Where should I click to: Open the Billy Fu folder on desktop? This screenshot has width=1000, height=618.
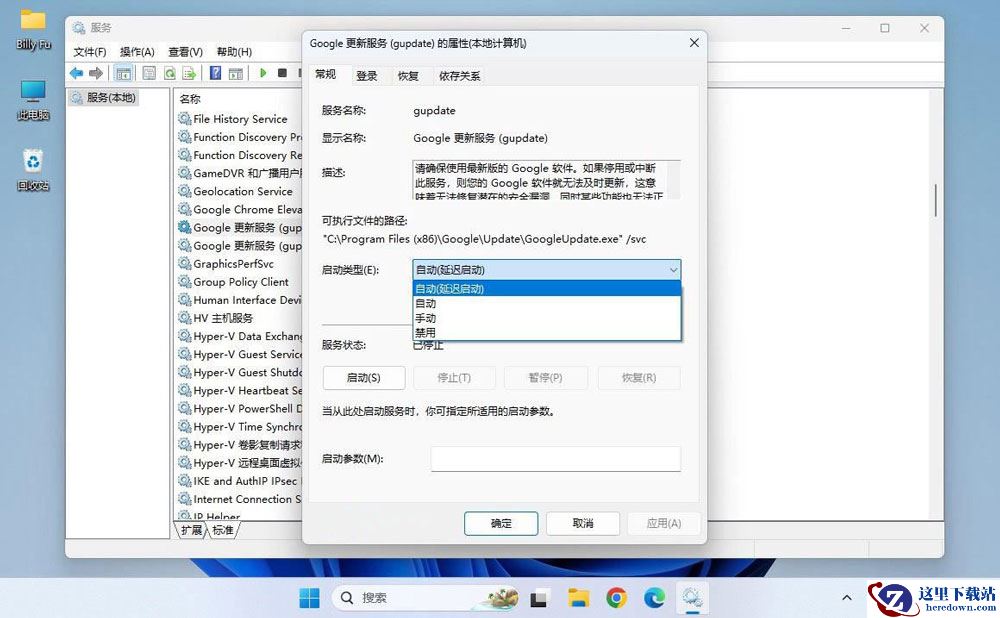pyautogui.click(x=33, y=29)
